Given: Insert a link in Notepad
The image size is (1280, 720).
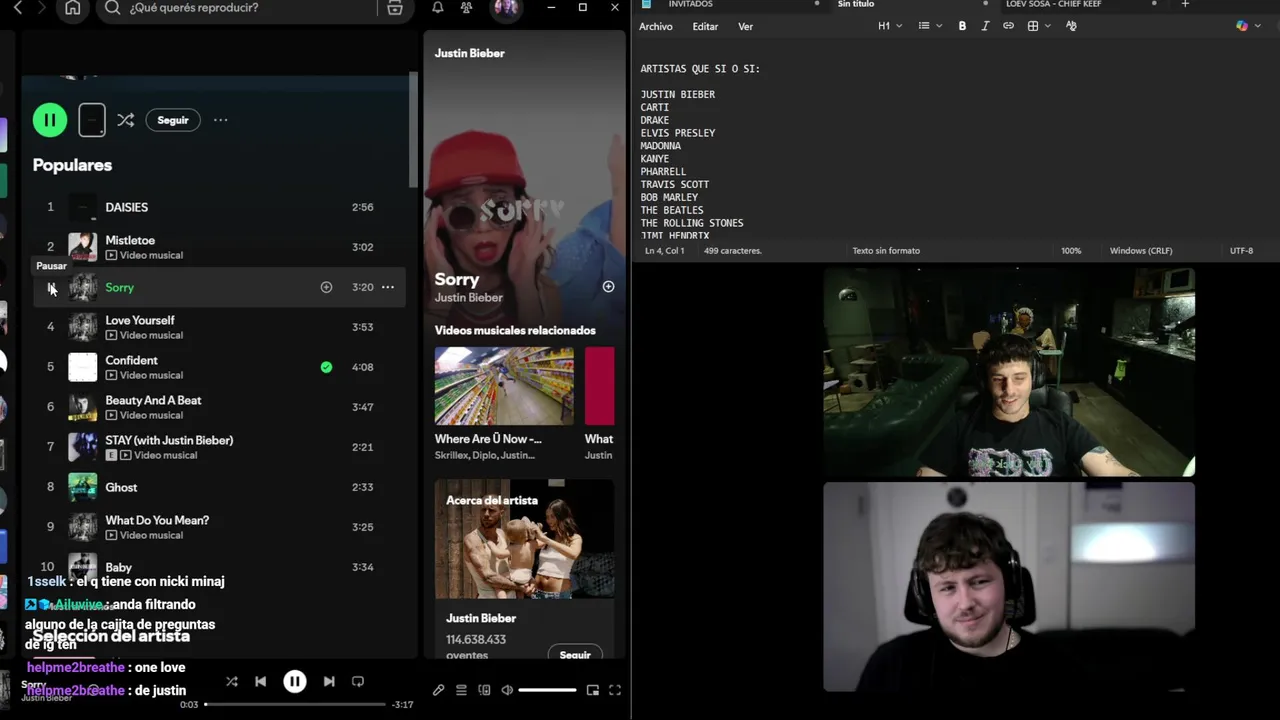Looking at the screenshot, I should click(1008, 26).
